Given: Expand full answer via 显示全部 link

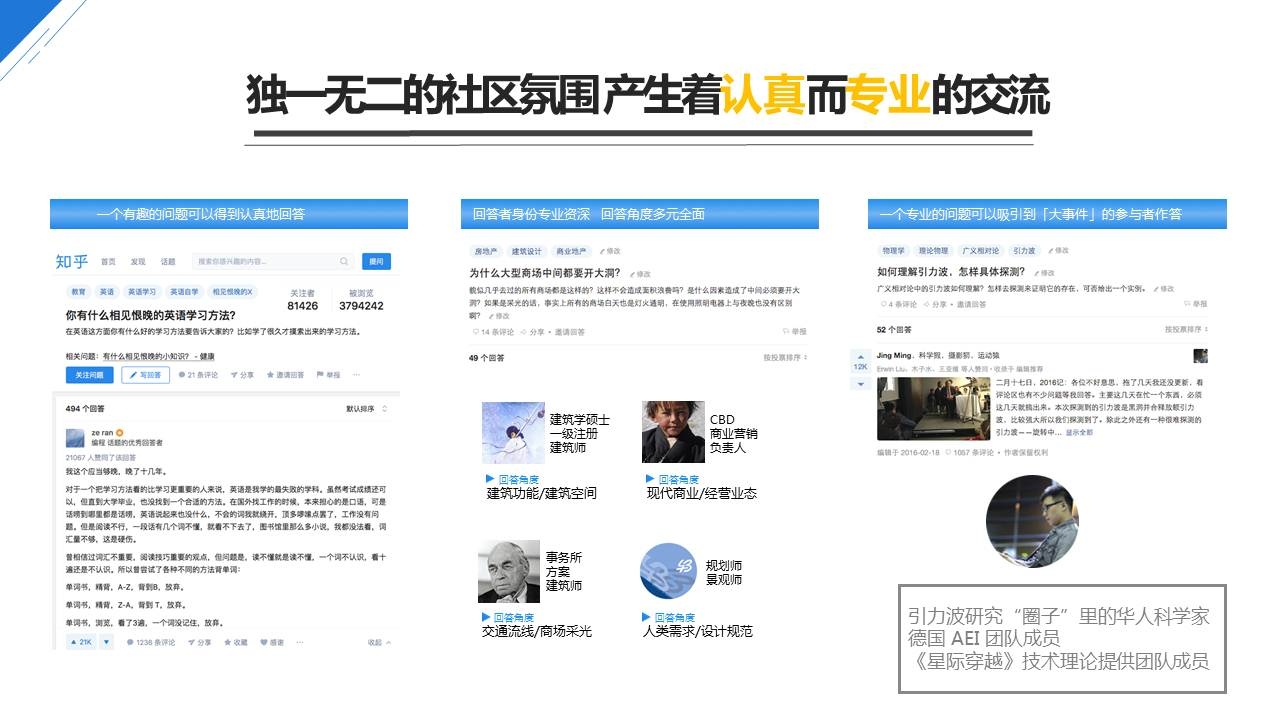Looking at the screenshot, I should (1079, 433).
